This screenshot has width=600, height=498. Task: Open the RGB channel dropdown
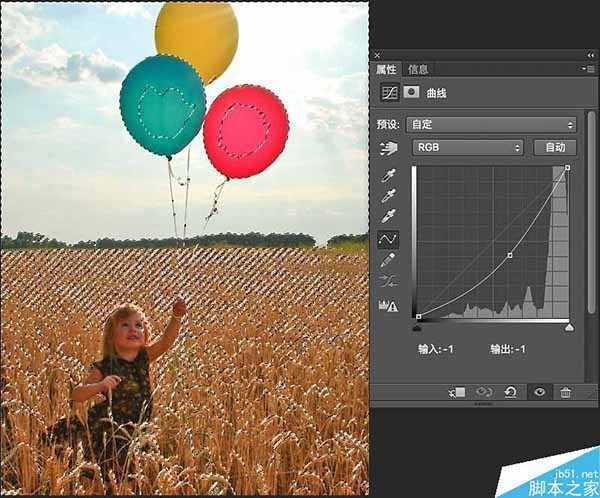tap(468, 147)
